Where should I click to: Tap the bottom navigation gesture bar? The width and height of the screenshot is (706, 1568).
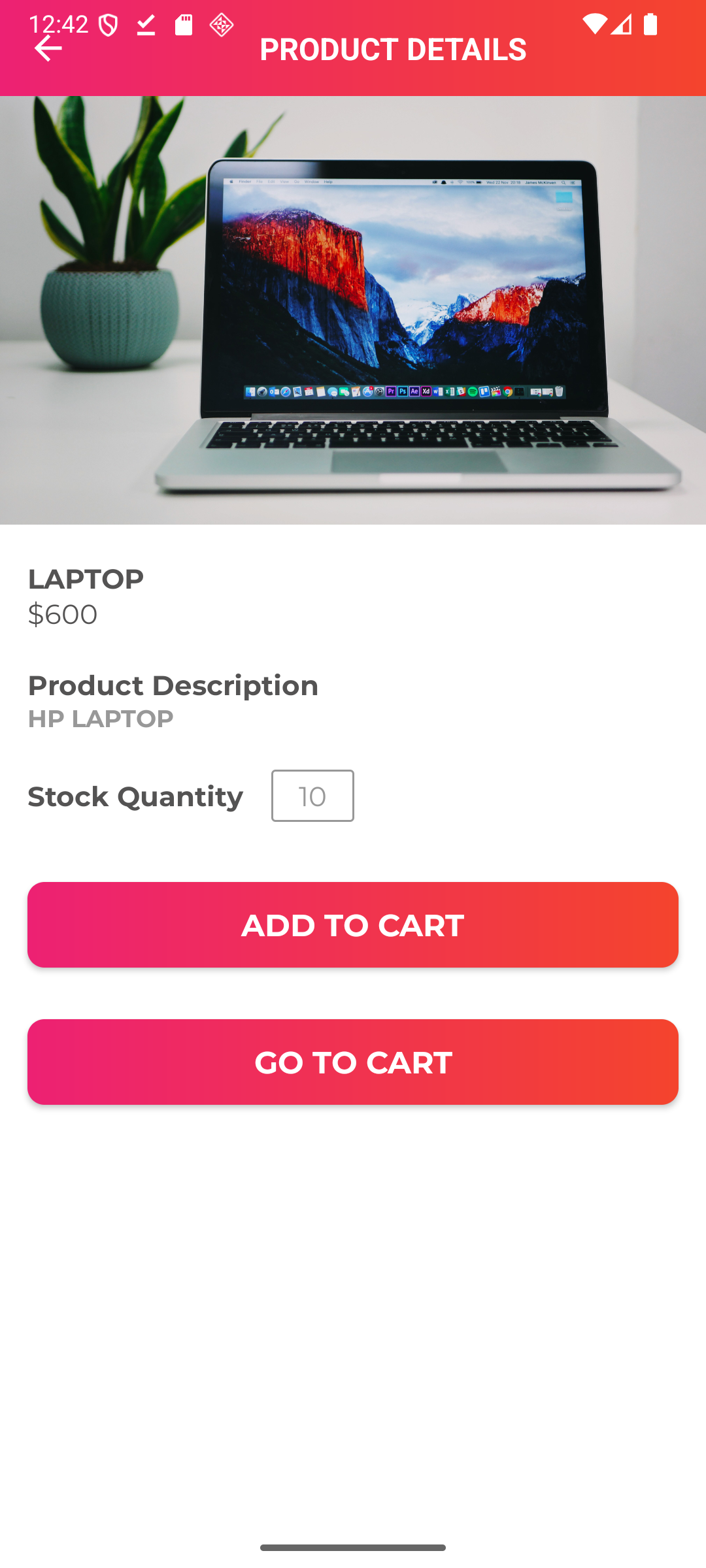tap(353, 1547)
